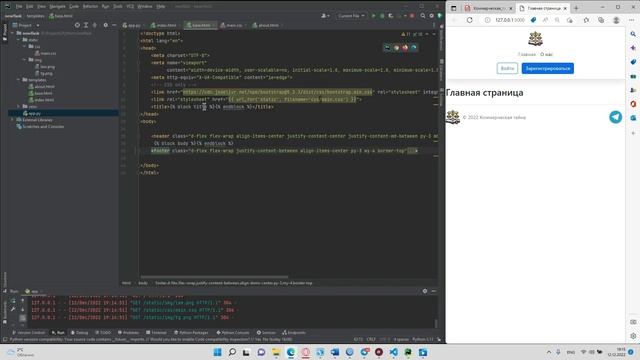The width and height of the screenshot is (640, 360).
Task: Click the Rerun icon in Run panel
Action: [13, 301]
